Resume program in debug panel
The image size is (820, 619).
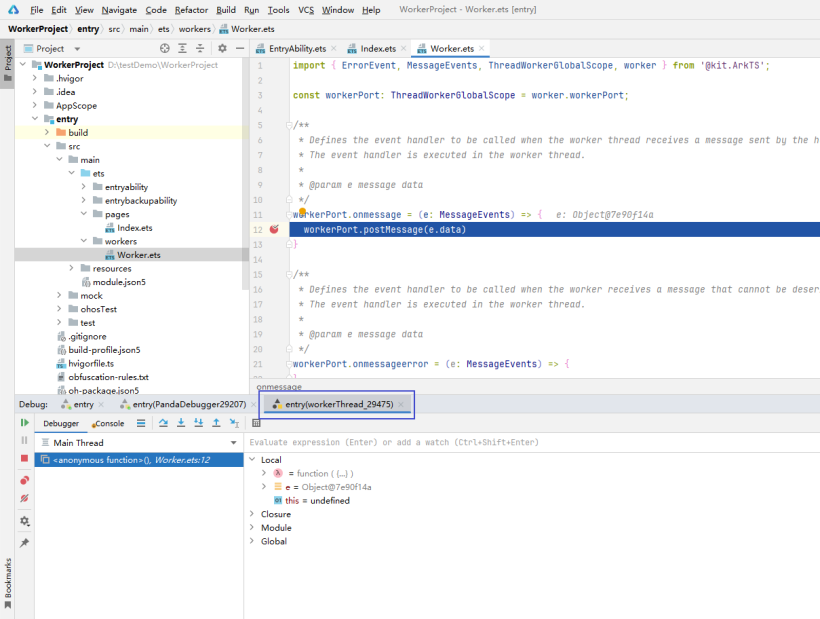[x=25, y=423]
